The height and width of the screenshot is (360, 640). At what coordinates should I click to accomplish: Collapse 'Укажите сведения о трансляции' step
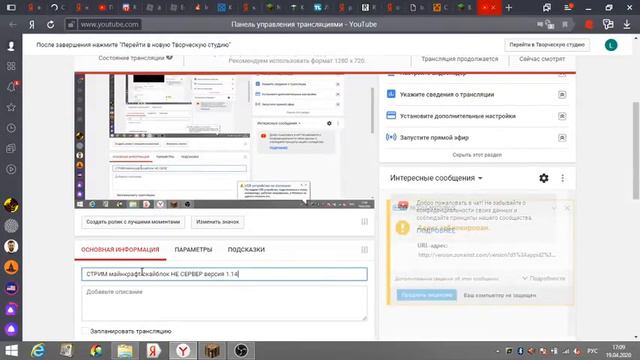point(562,95)
